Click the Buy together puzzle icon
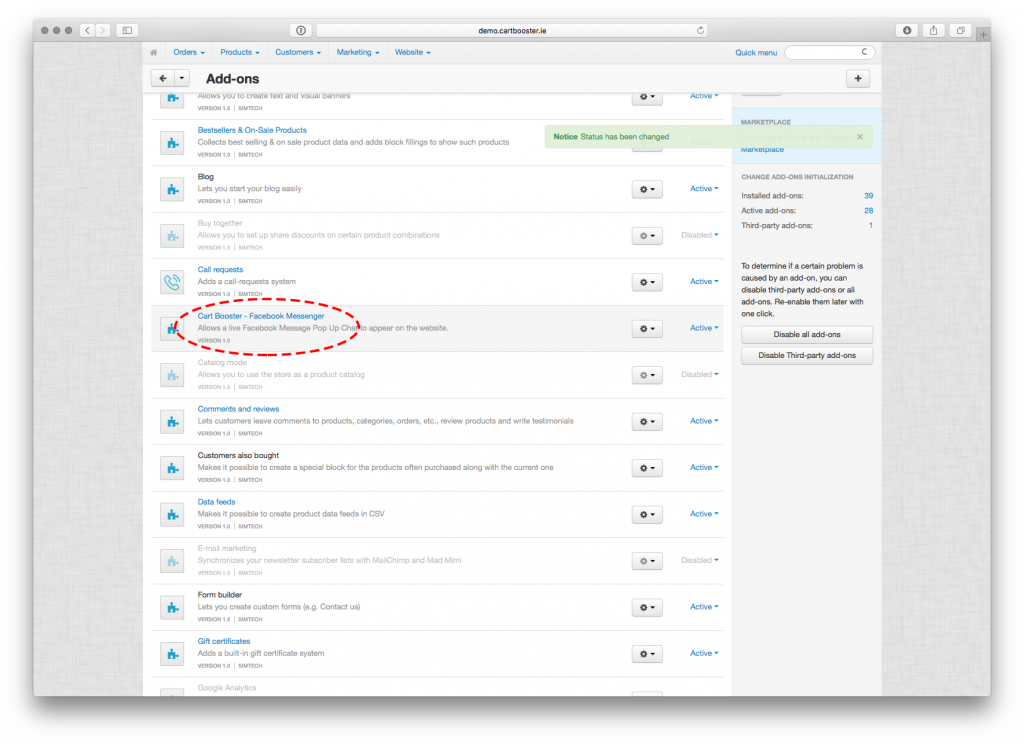The width and height of the screenshot is (1024, 744). click(172, 236)
